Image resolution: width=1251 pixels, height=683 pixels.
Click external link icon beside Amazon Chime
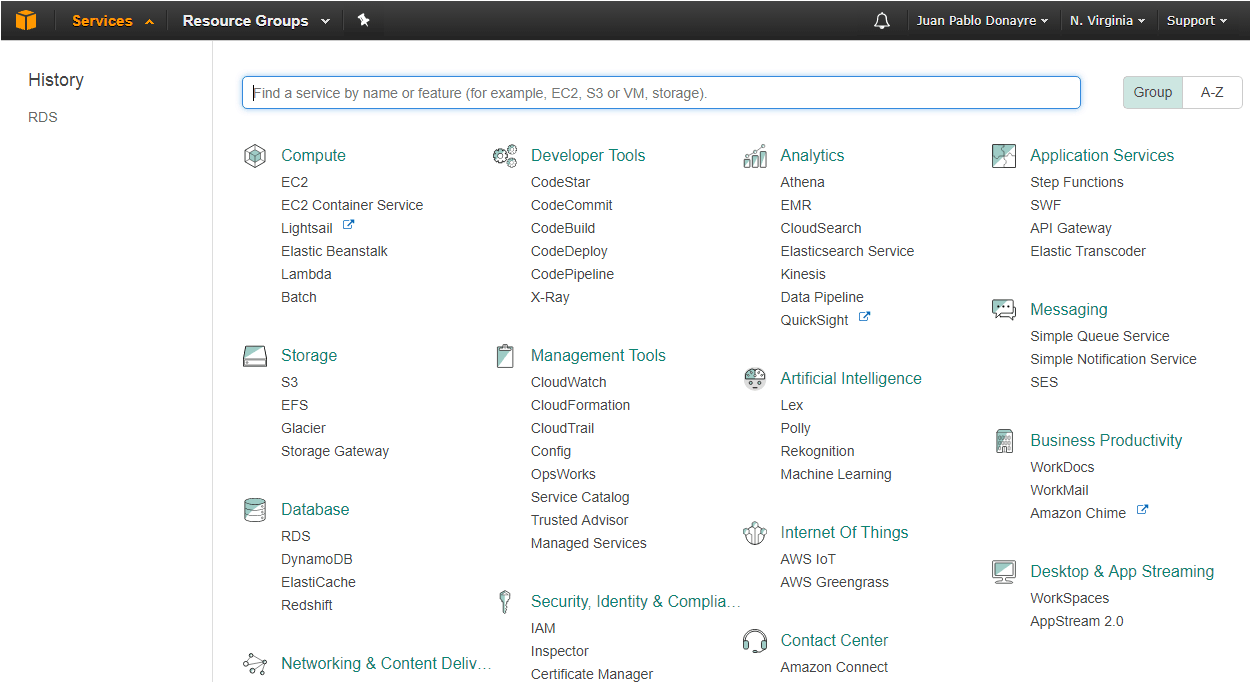click(x=1142, y=511)
